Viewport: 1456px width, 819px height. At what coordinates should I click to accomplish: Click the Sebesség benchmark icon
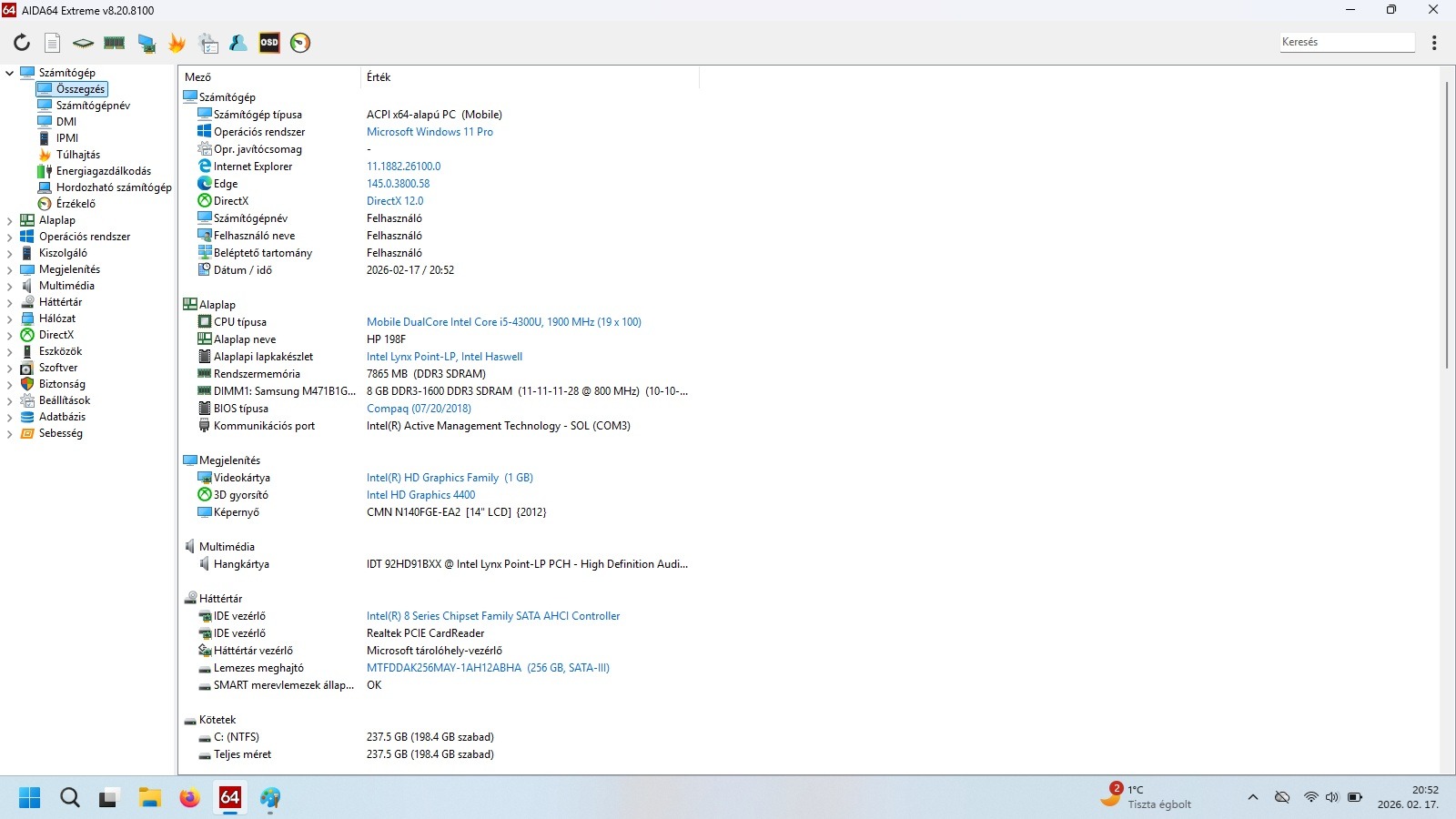coord(27,433)
